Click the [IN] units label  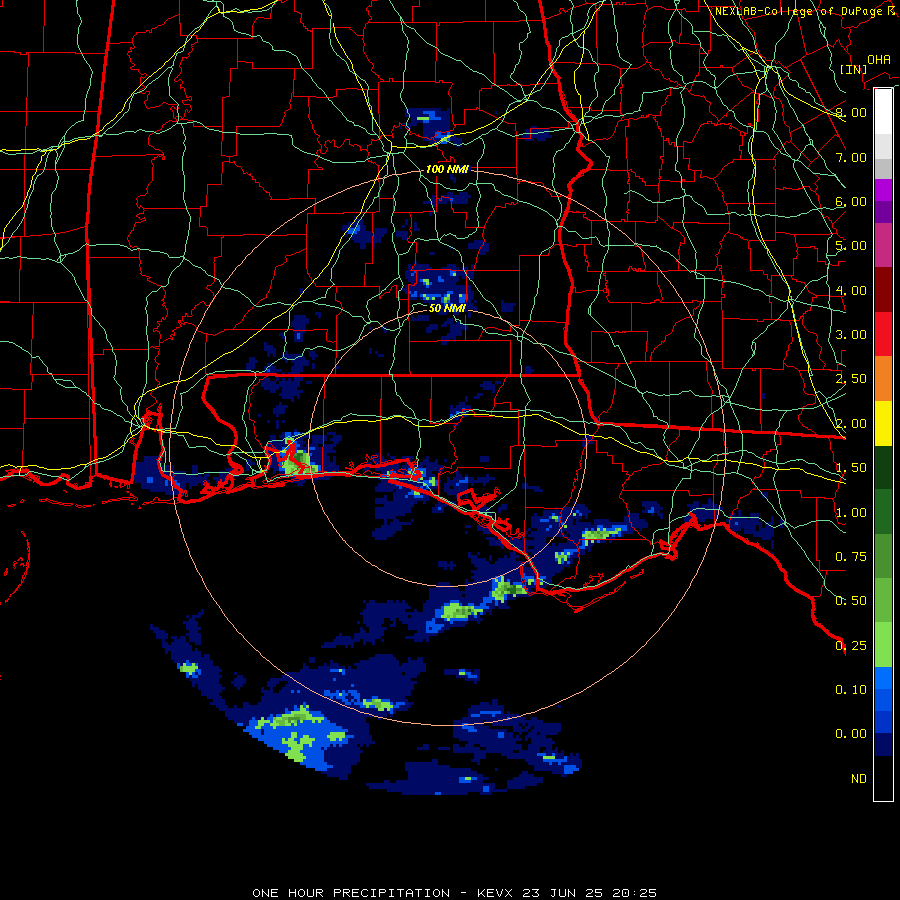point(854,69)
